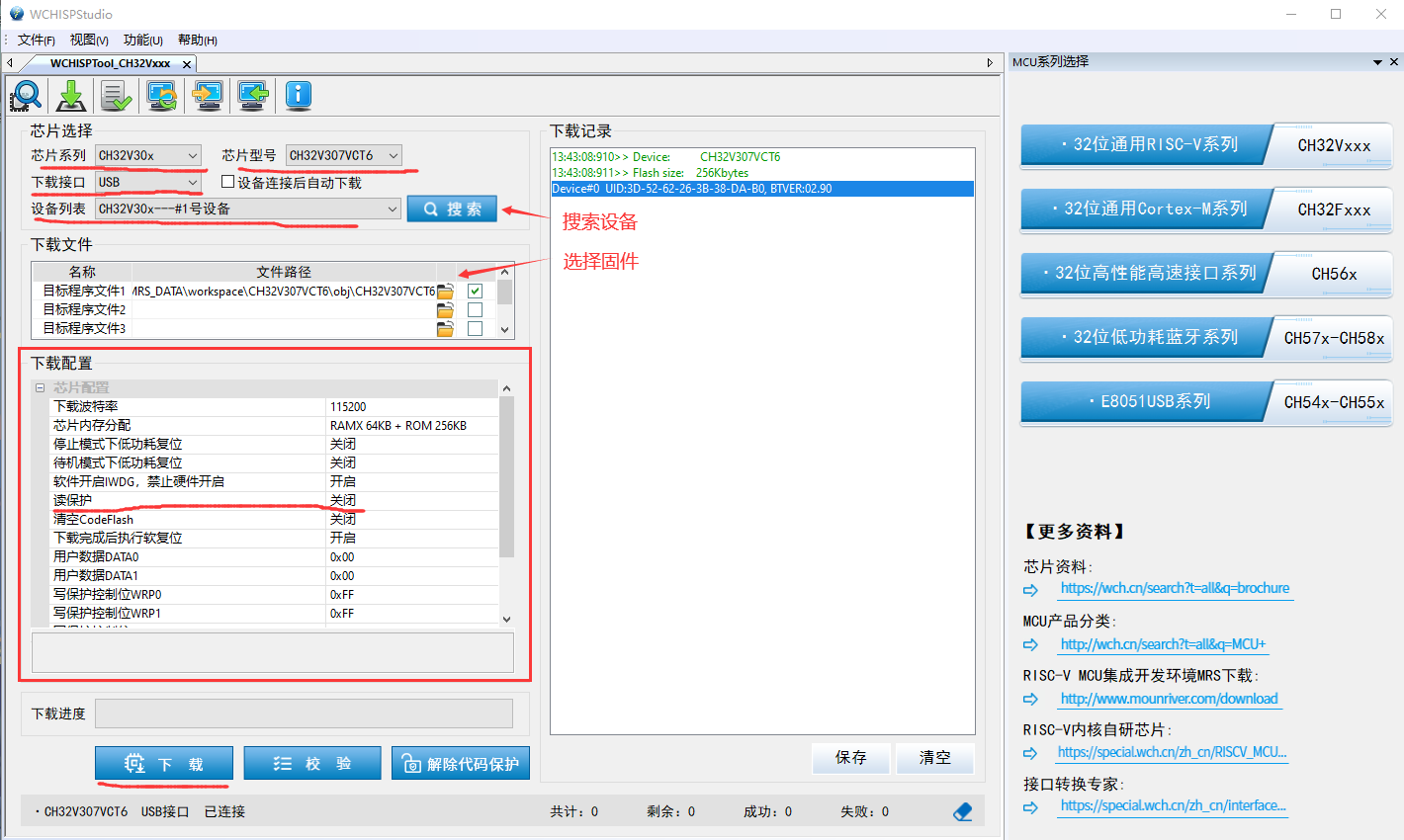Click the monitor with orange arrow icon
The image size is (1404, 840).
click(207, 96)
